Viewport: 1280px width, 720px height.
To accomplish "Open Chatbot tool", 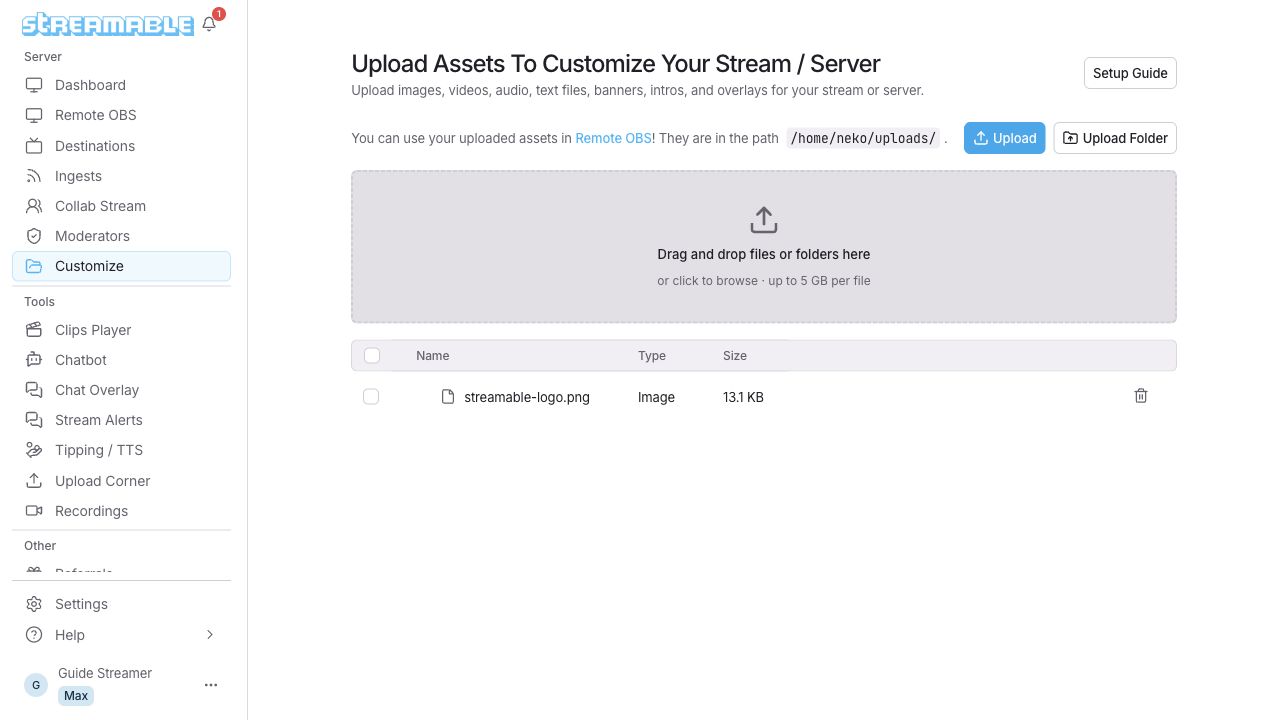I will pos(122,360).
